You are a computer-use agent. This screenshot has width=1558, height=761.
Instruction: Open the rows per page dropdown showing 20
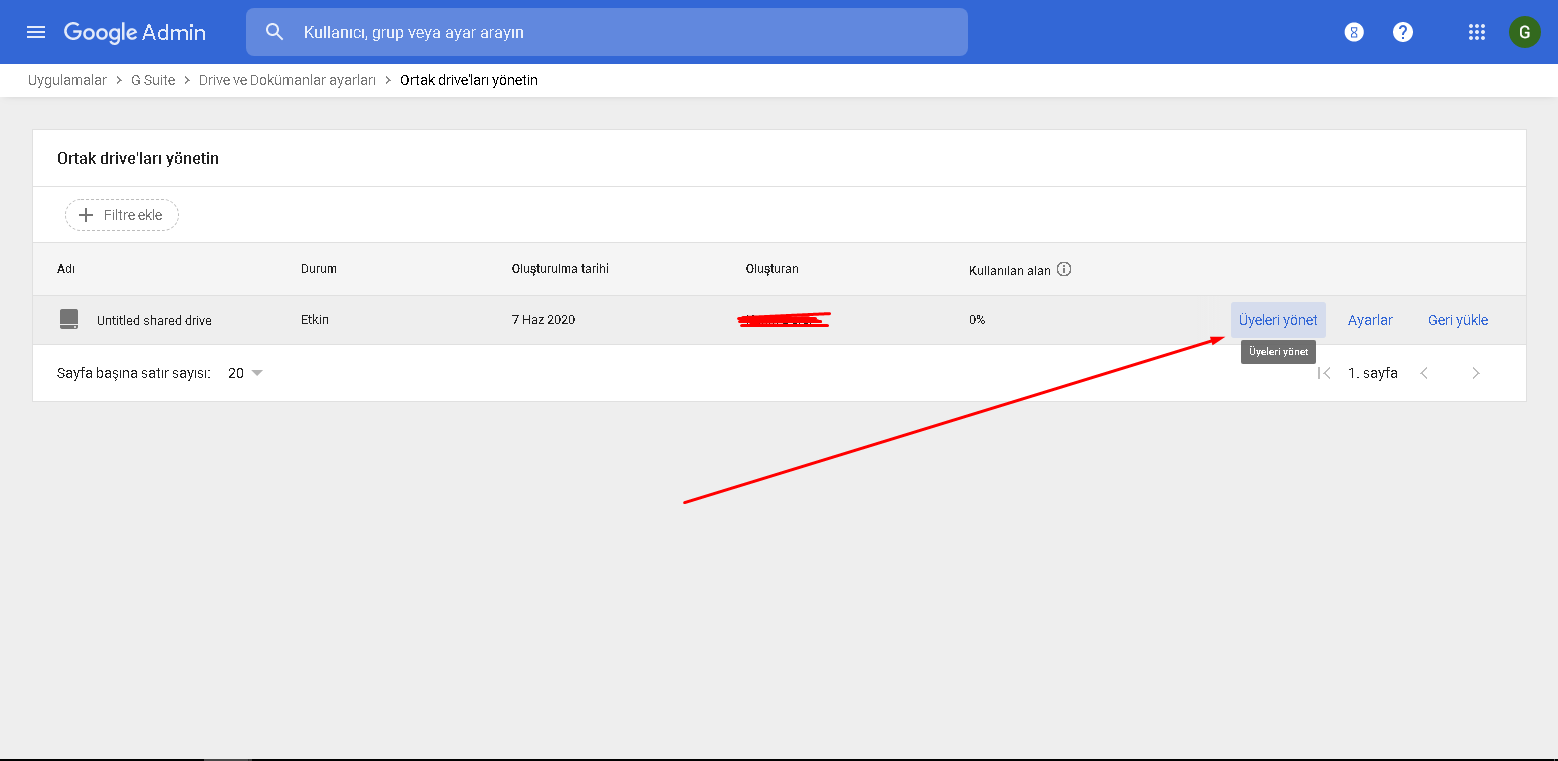point(245,373)
